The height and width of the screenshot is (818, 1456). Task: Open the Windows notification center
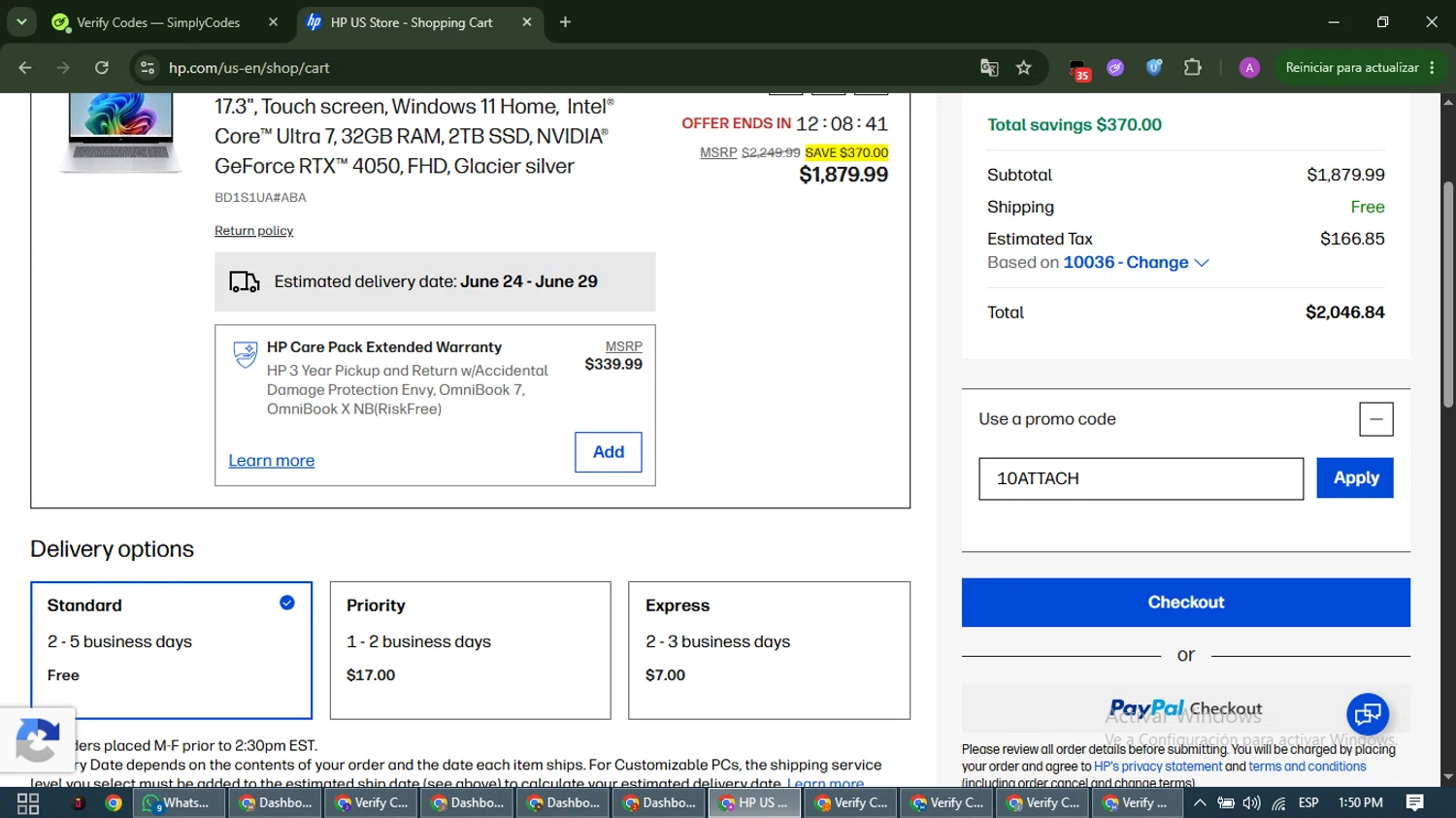(x=1415, y=803)
